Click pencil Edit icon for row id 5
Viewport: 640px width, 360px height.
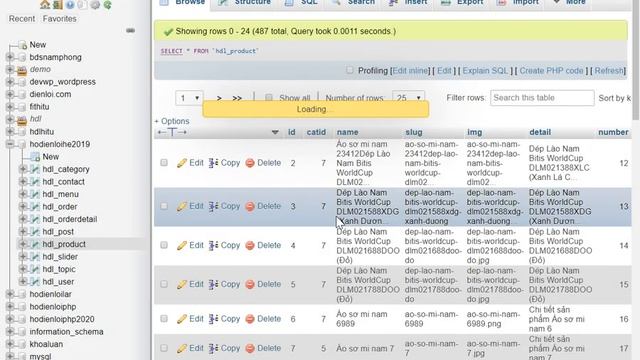[182, 284]
